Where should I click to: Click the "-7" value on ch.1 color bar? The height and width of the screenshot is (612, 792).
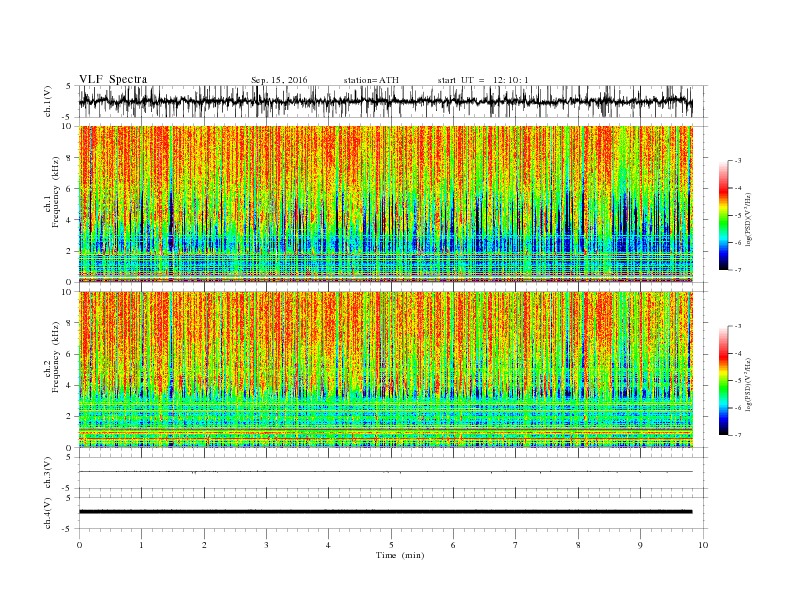click(738, 270)
